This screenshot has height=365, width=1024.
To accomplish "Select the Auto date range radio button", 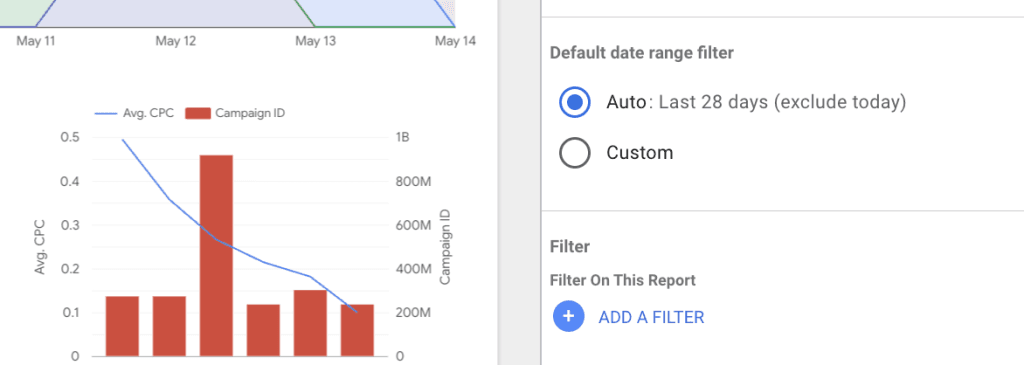I will 575,103.
